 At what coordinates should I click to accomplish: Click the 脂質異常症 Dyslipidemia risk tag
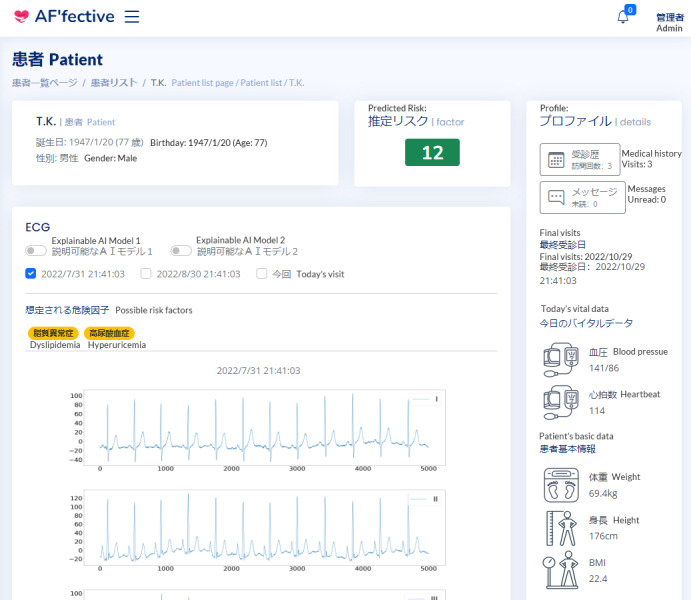pos(53,333)
